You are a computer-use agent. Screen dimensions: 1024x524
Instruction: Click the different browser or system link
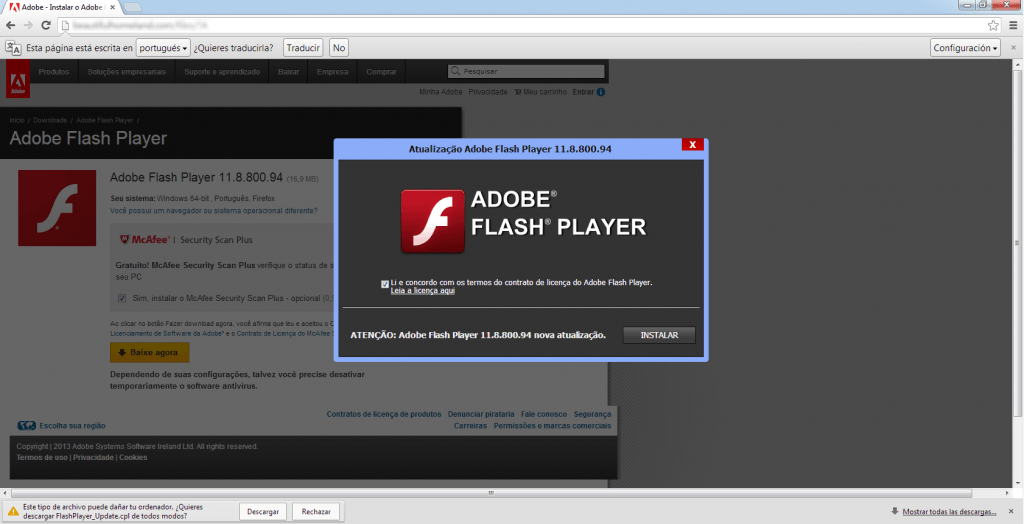tap(214, 210)
